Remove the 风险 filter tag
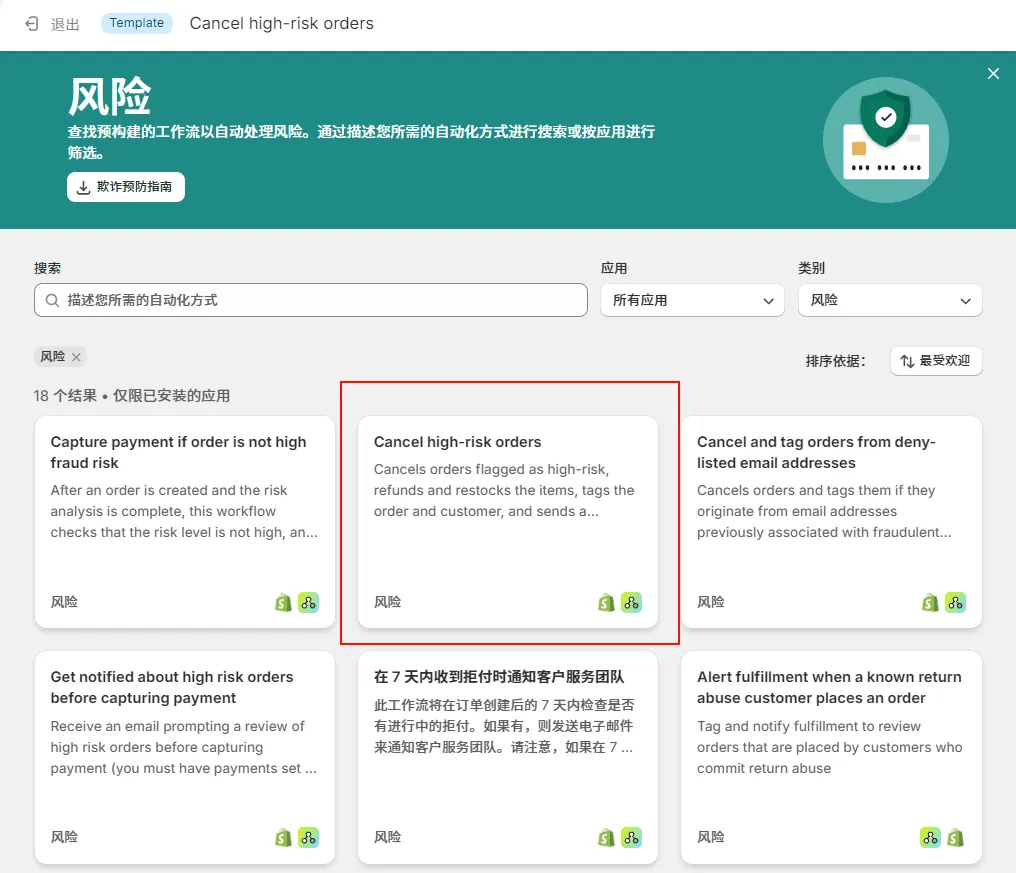 click(x=76, y=357)
